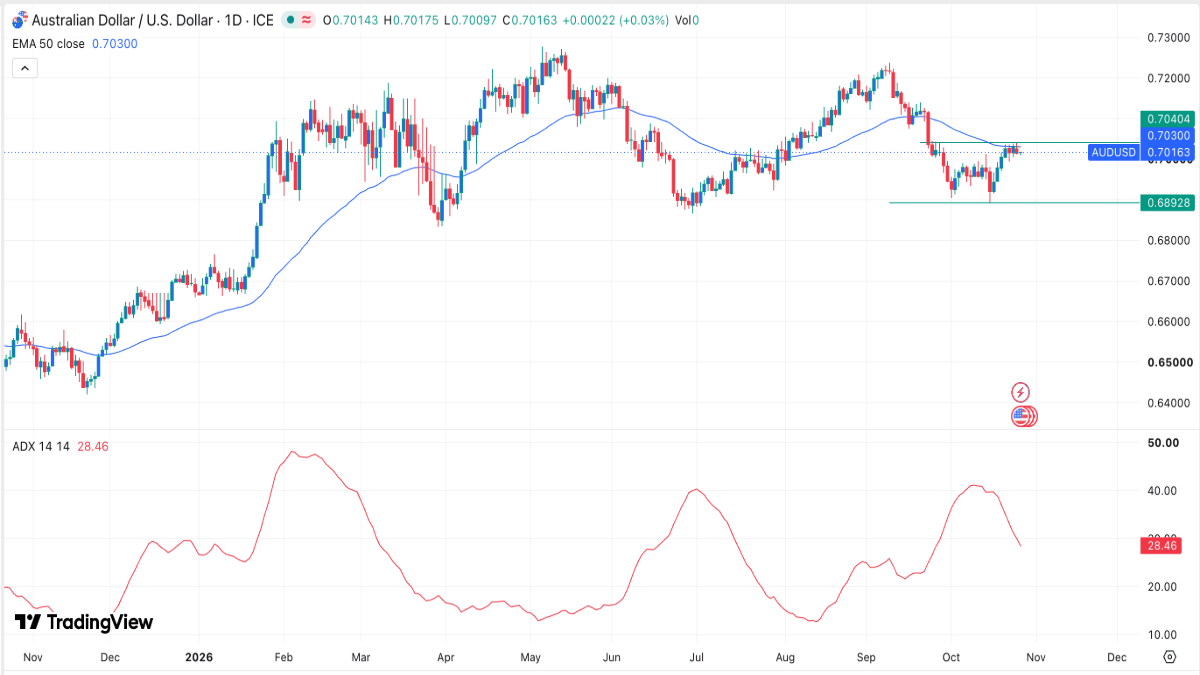Click the Dec label at the time axis end

click(1117, 657)
